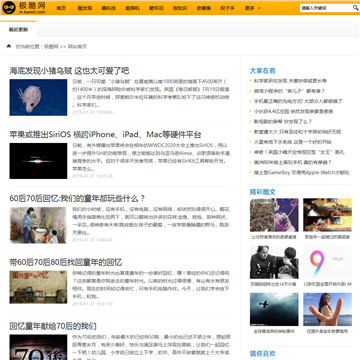Click the 精彩图文 section heading
This screenshot has height=360, width=360.
point(263,192)
